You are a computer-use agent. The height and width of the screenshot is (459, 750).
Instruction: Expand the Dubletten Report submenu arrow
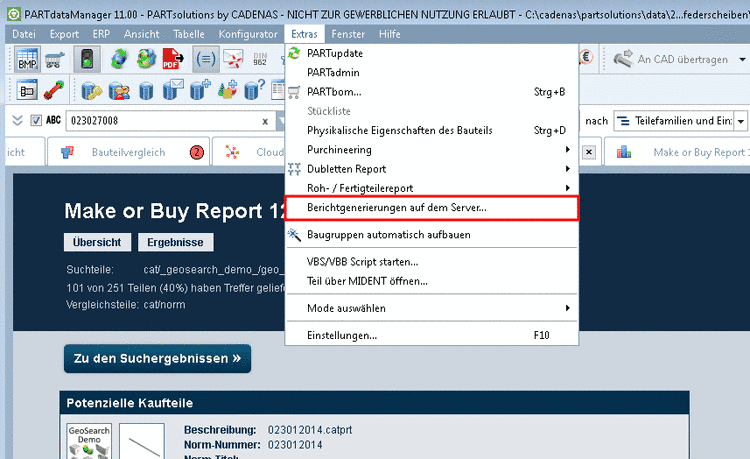point(567,169)
